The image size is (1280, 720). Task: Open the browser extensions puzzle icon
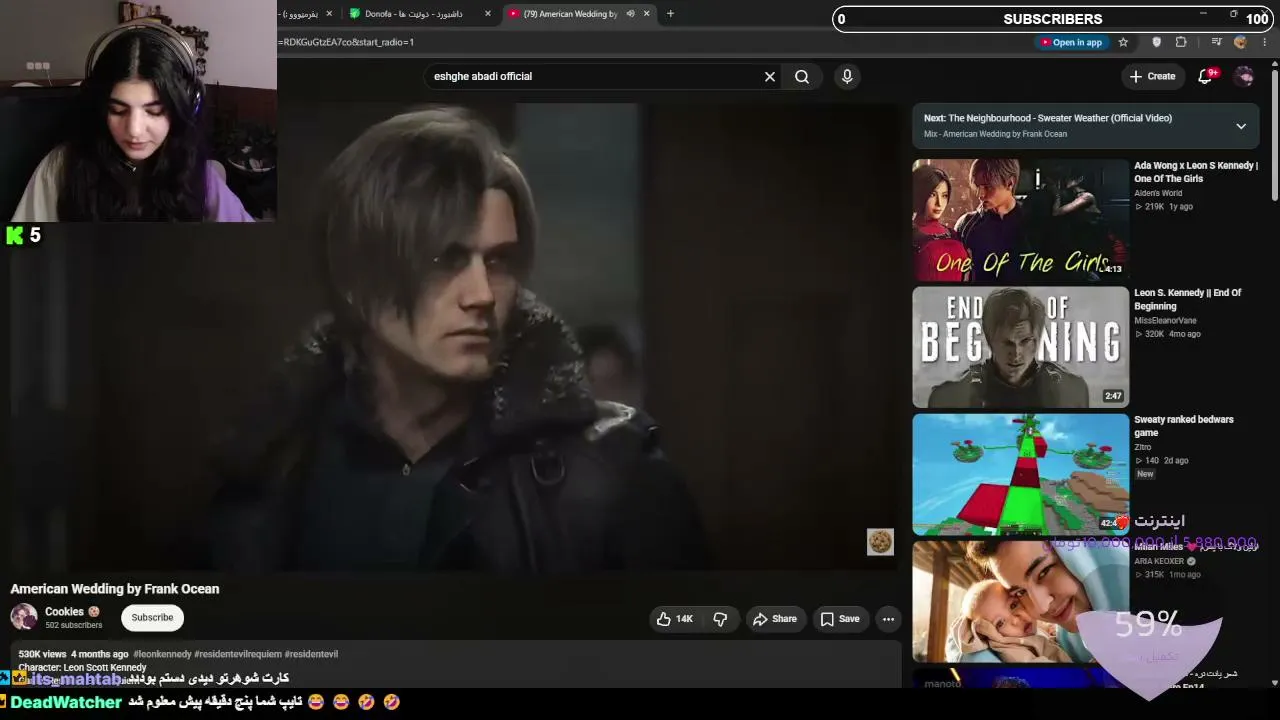click(x=1181, y=42)
